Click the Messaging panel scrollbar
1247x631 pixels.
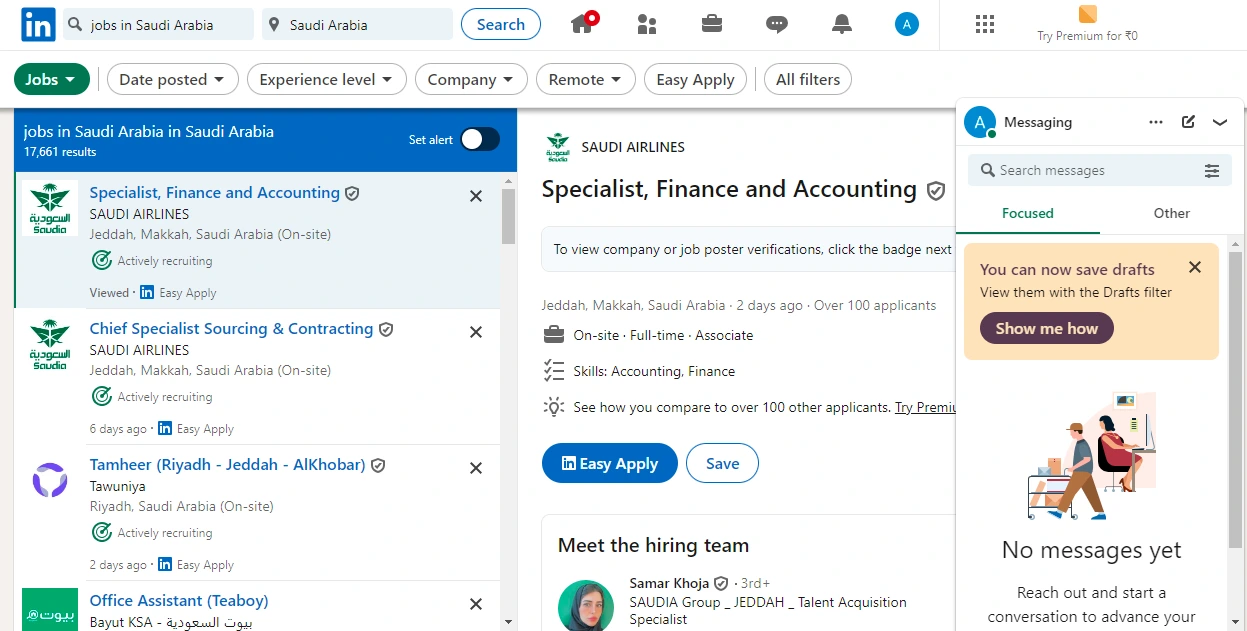coord(1236,400)
